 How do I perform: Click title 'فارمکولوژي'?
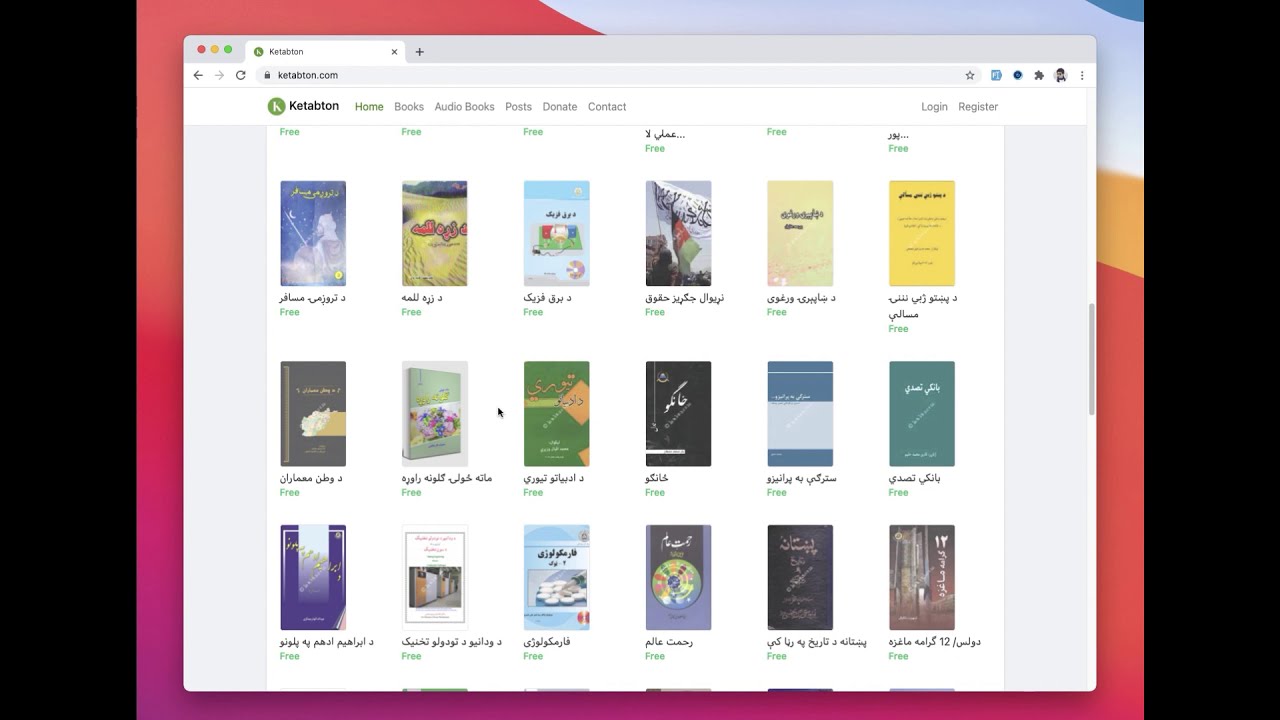pyautogui.click(x=547, y=642)
